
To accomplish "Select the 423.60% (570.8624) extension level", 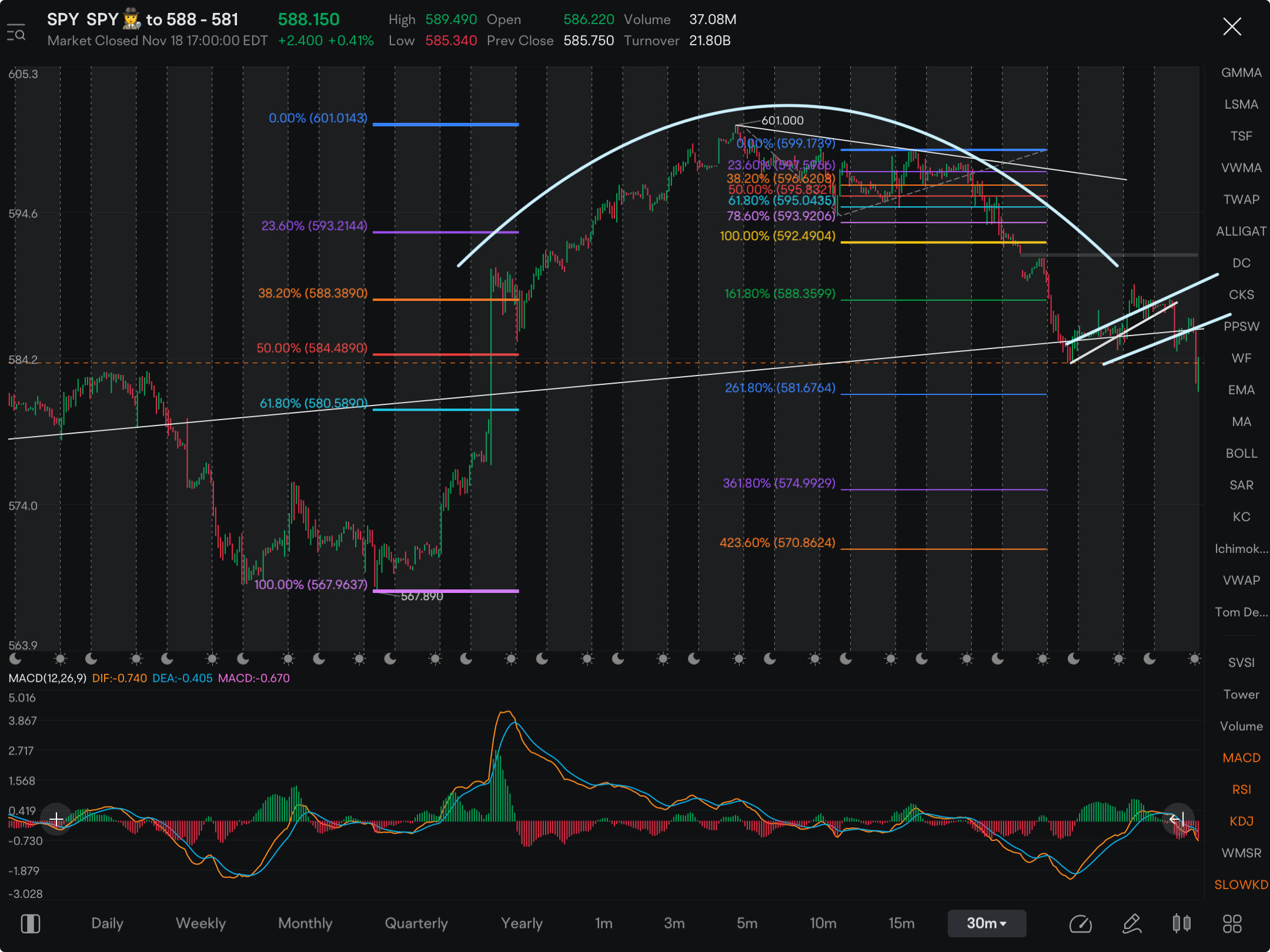I will pos(777,542).
